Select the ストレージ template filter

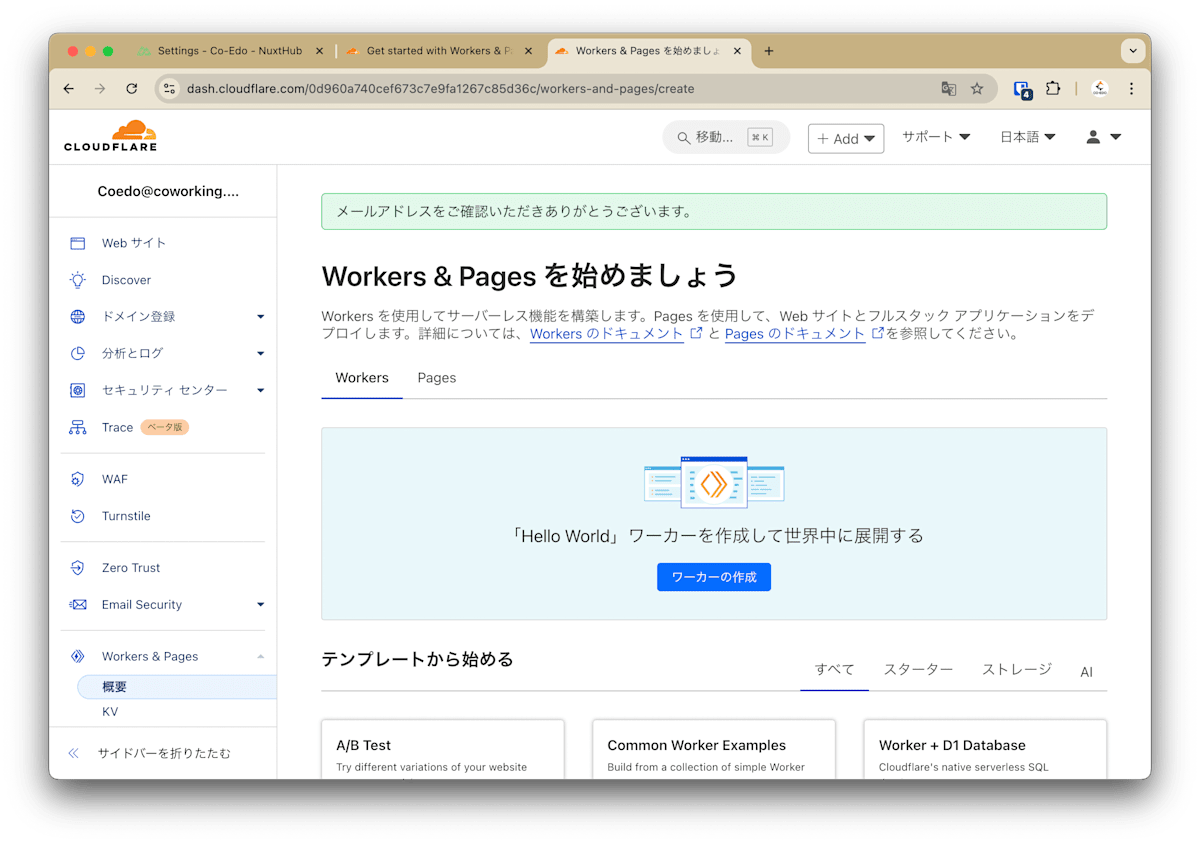click(1017, 670)
